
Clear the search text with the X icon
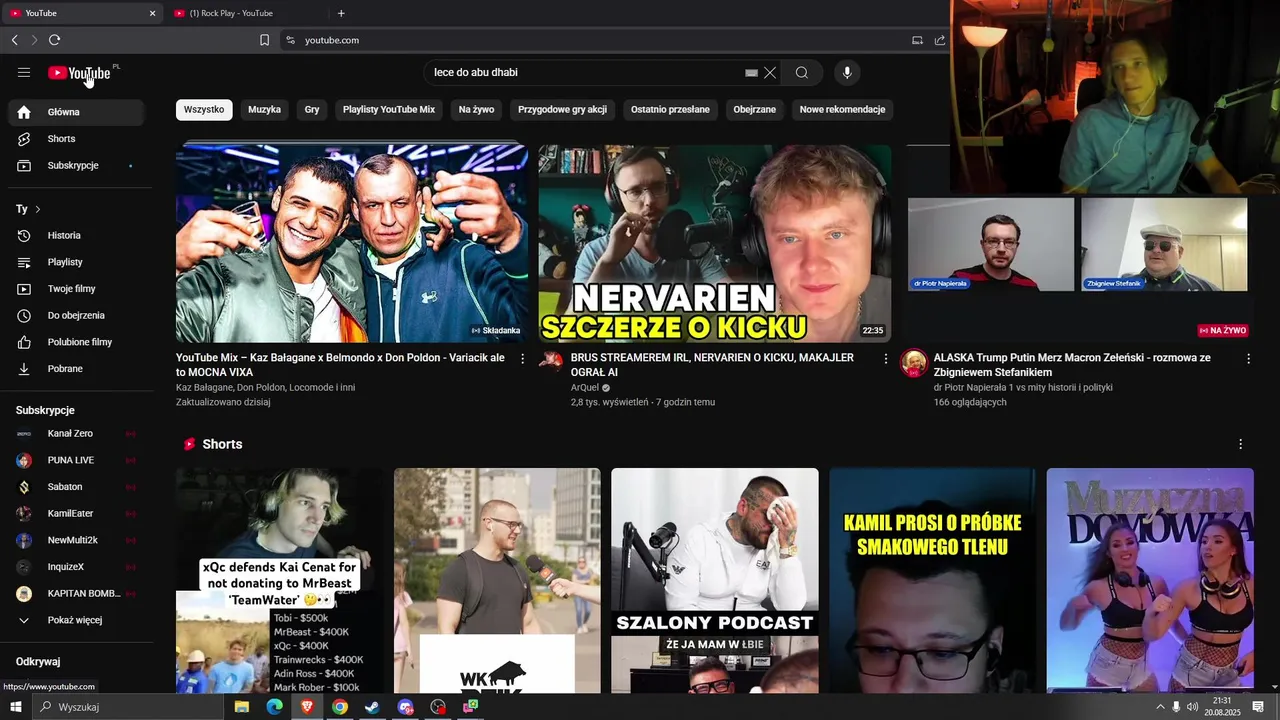[x=770, y=73]
